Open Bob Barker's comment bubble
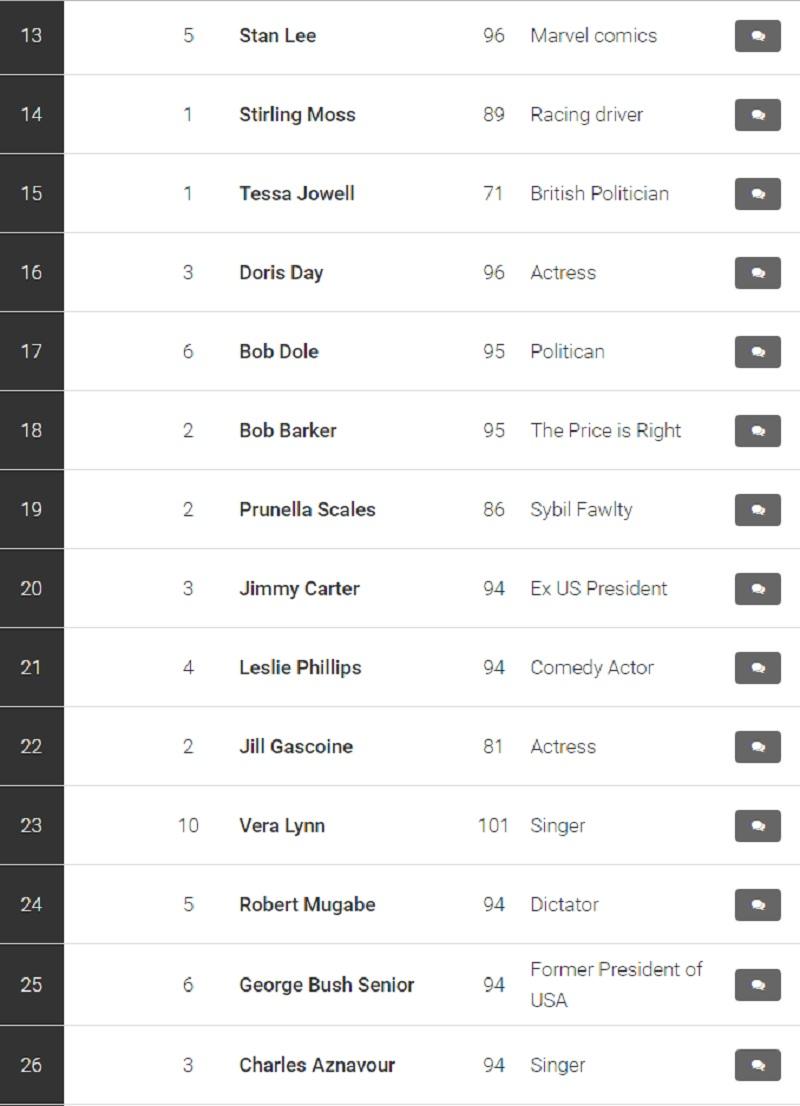Screen dimensions: 800x1106 757,431
